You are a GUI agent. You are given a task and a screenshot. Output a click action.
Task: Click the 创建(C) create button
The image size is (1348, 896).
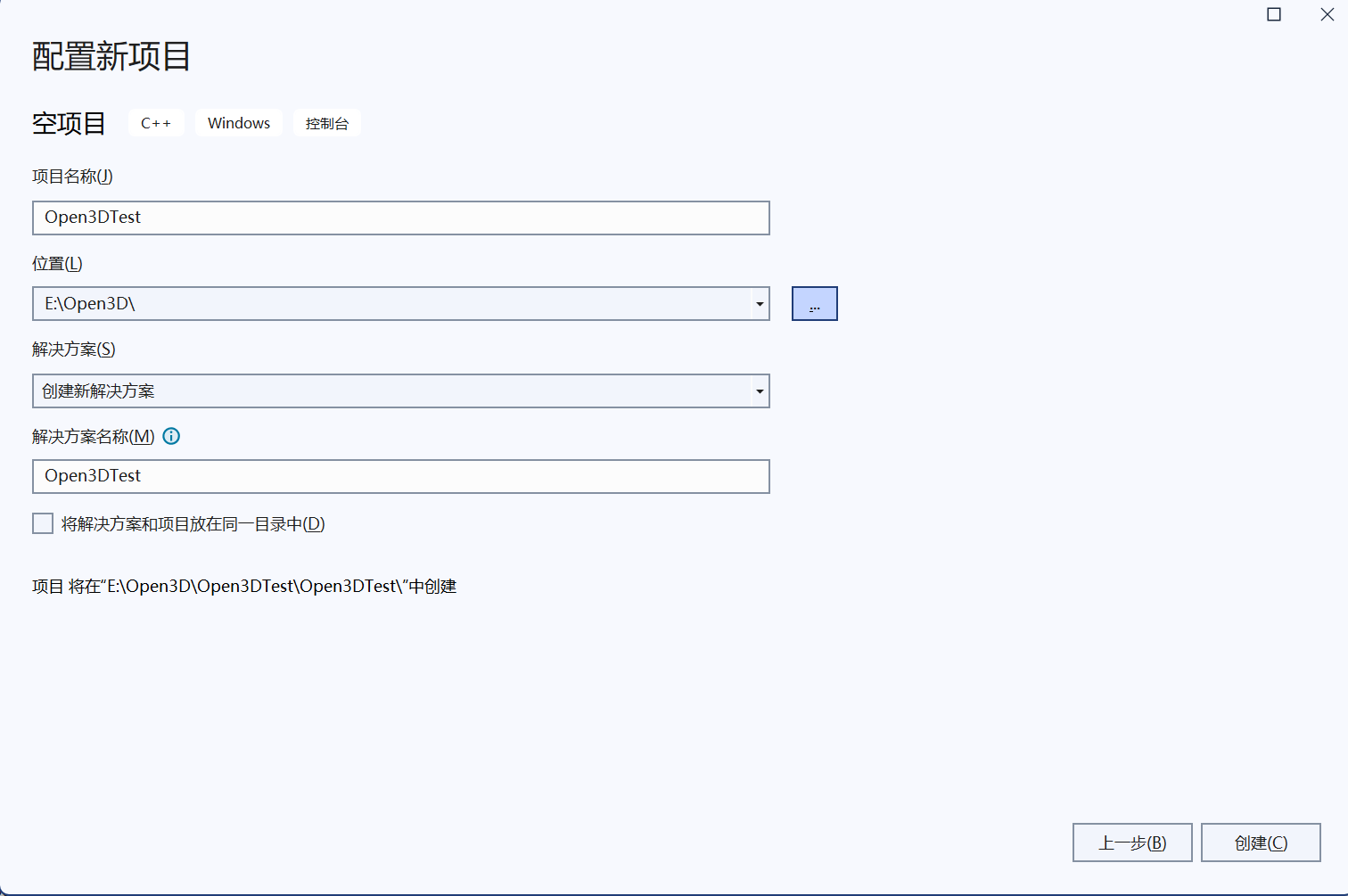click(x=1261, y=843)
